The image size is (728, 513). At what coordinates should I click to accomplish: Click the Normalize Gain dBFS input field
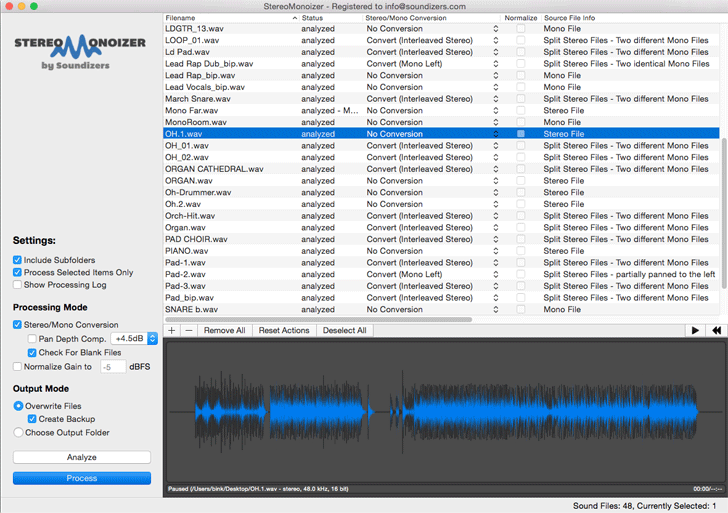pos(113,367)
